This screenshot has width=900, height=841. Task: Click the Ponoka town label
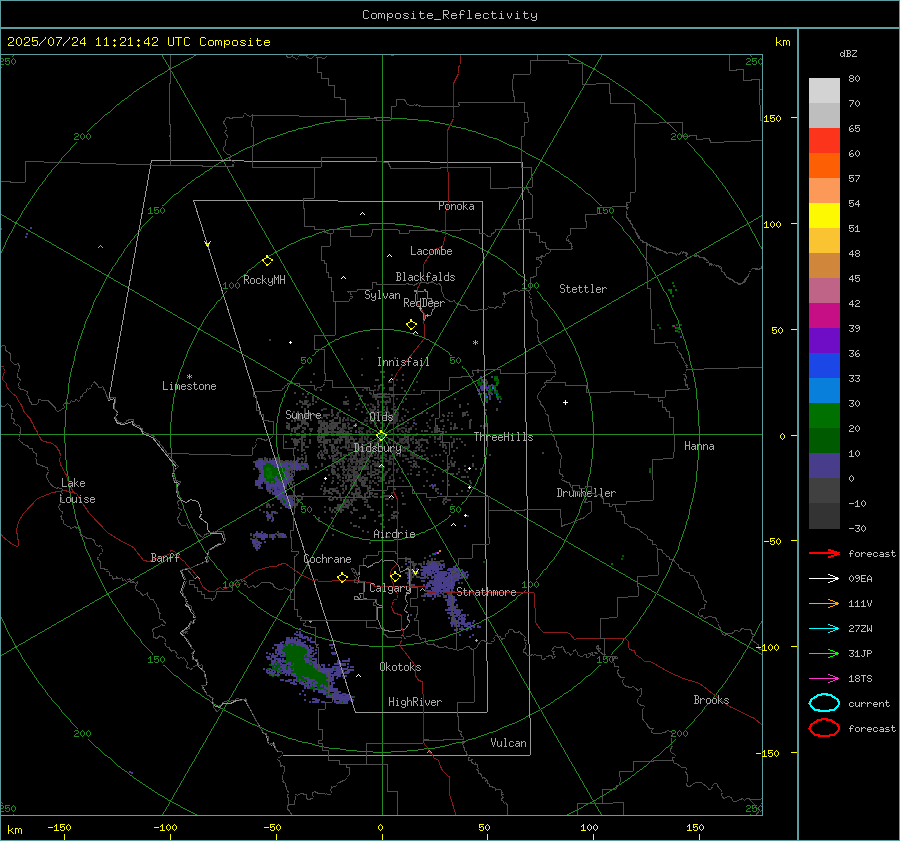(456, 207)
